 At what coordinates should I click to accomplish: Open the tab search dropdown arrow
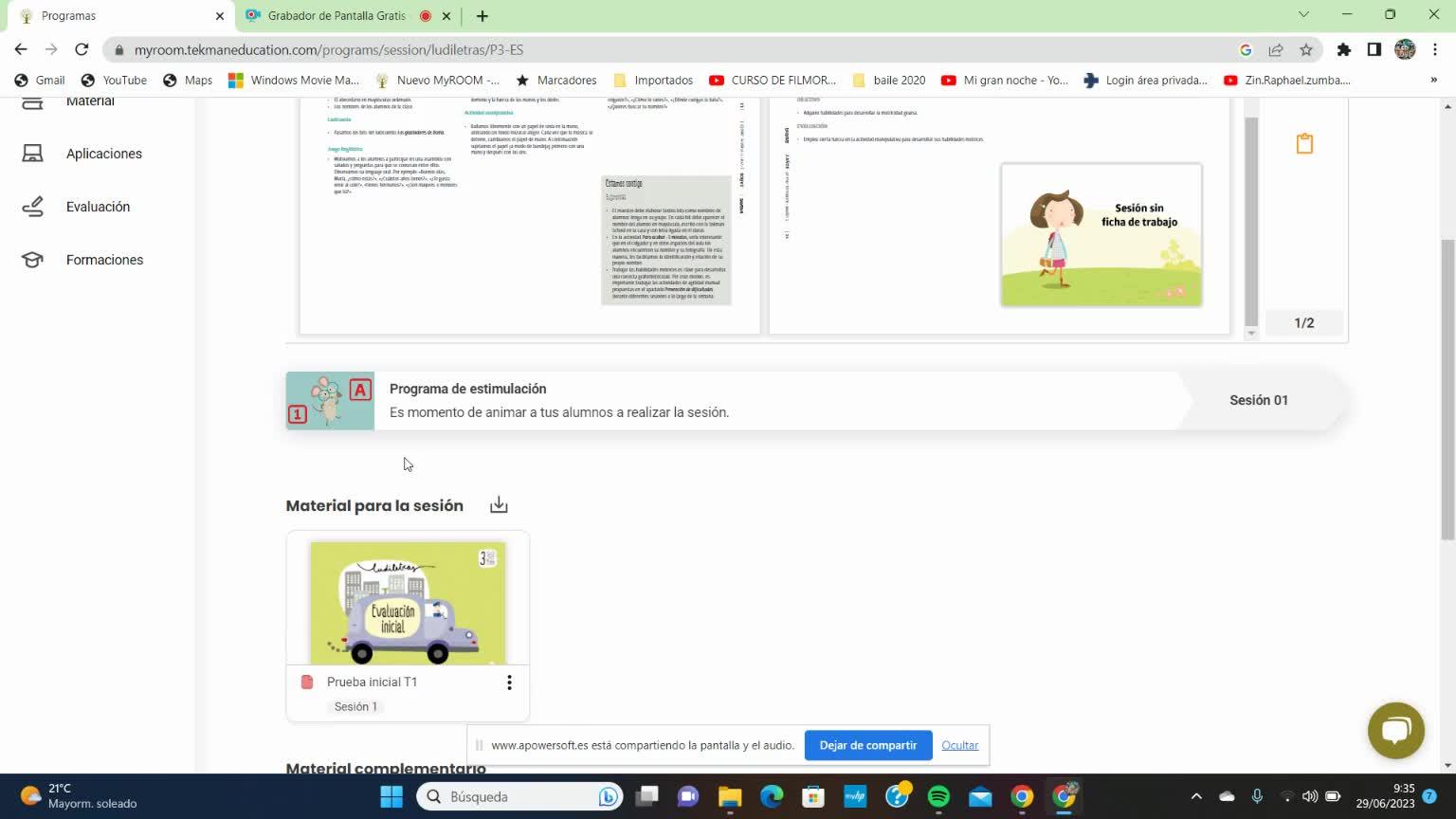coord(1303,15)
